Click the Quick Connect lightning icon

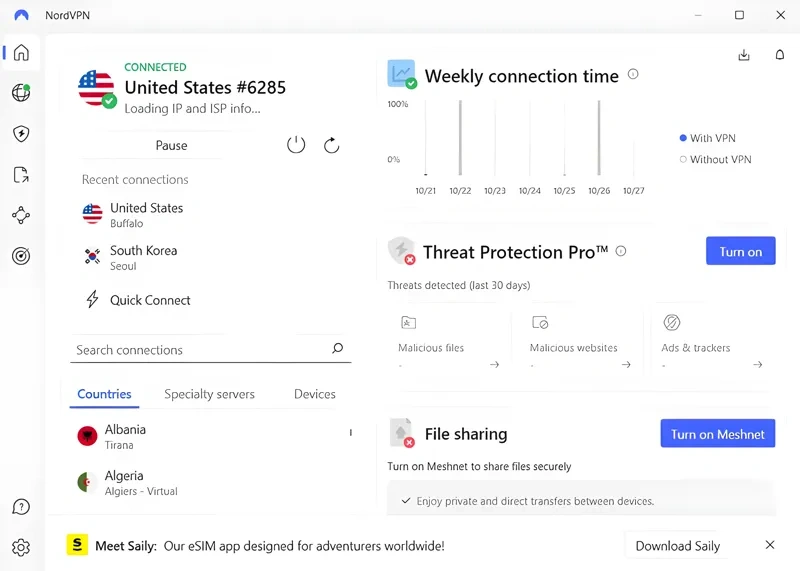coord(92,300)
